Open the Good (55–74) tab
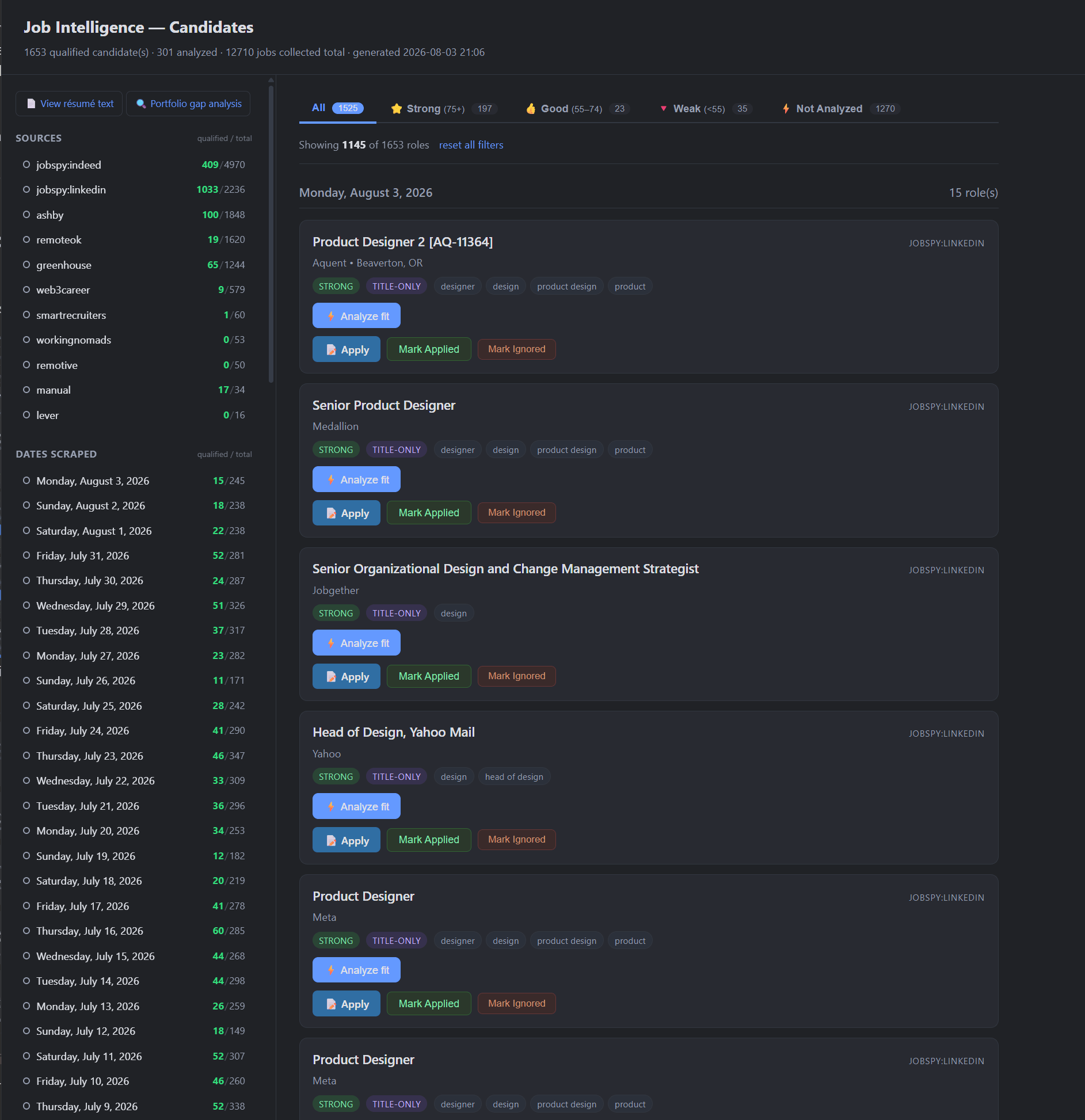The height and width of the screenshot is (1120, 1085). pos(577,109)
